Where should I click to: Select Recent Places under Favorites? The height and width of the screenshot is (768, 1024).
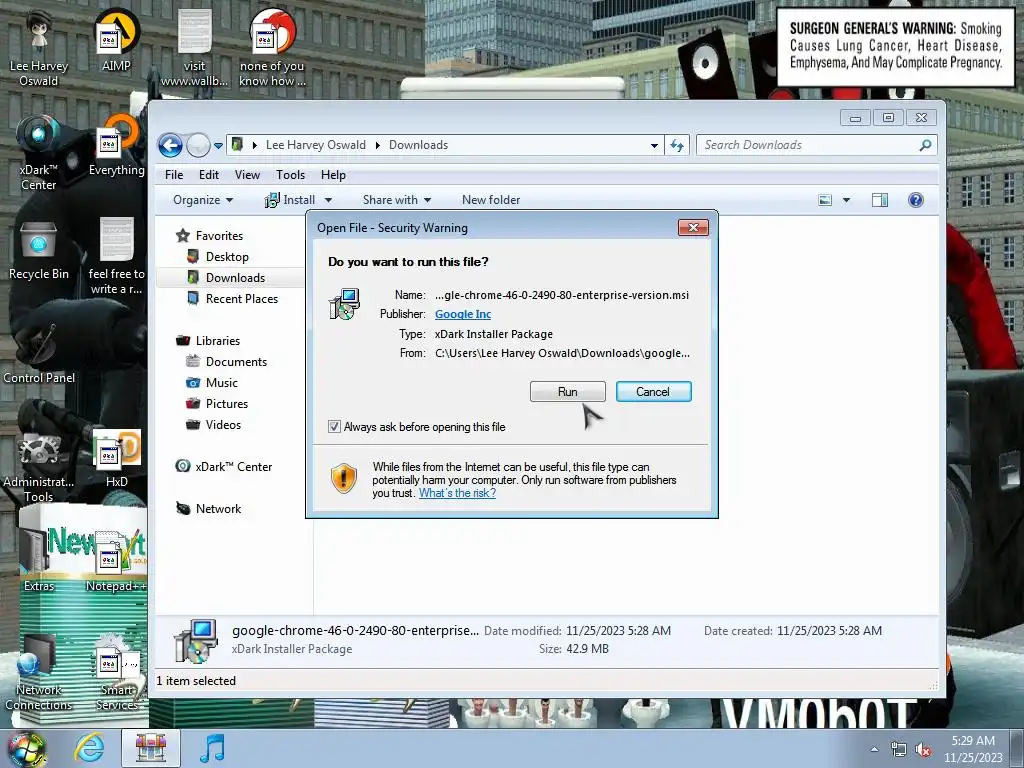coord(242,298)
